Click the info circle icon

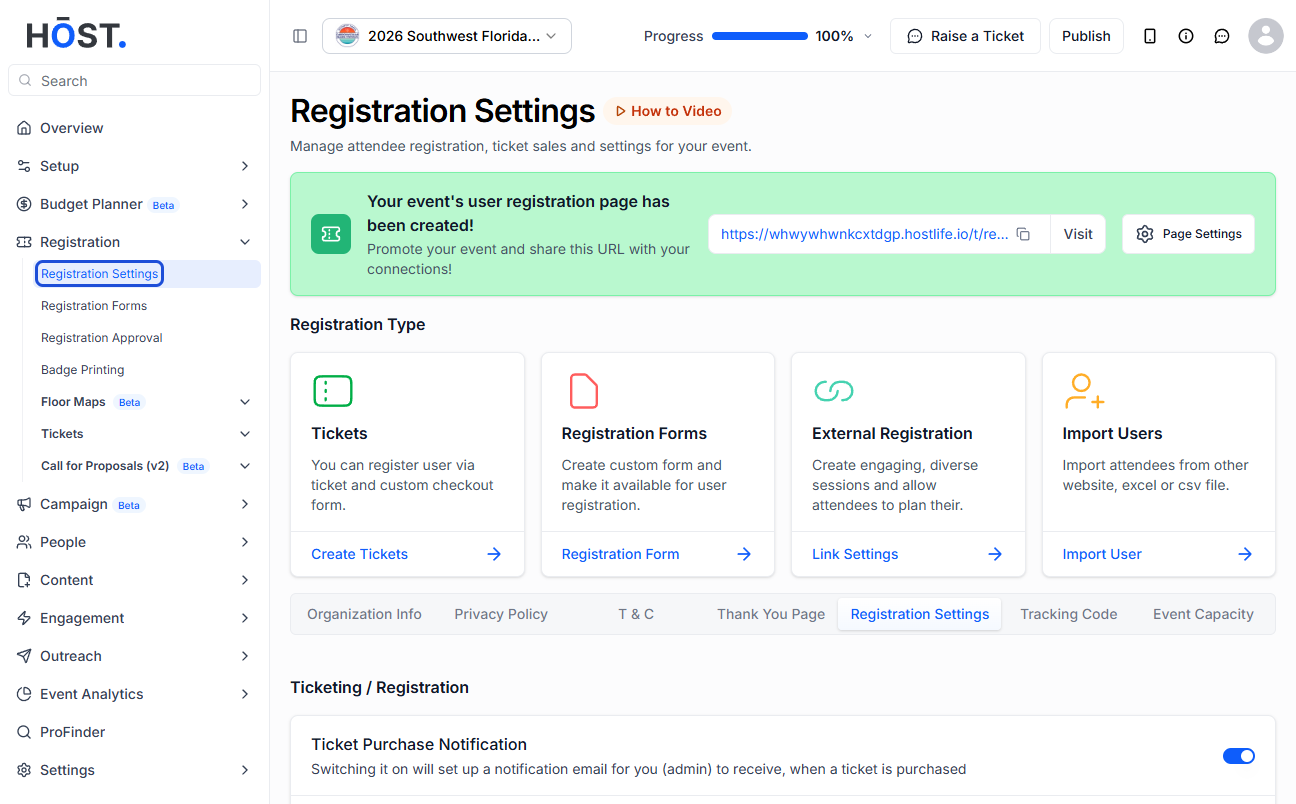point(1186,36)
